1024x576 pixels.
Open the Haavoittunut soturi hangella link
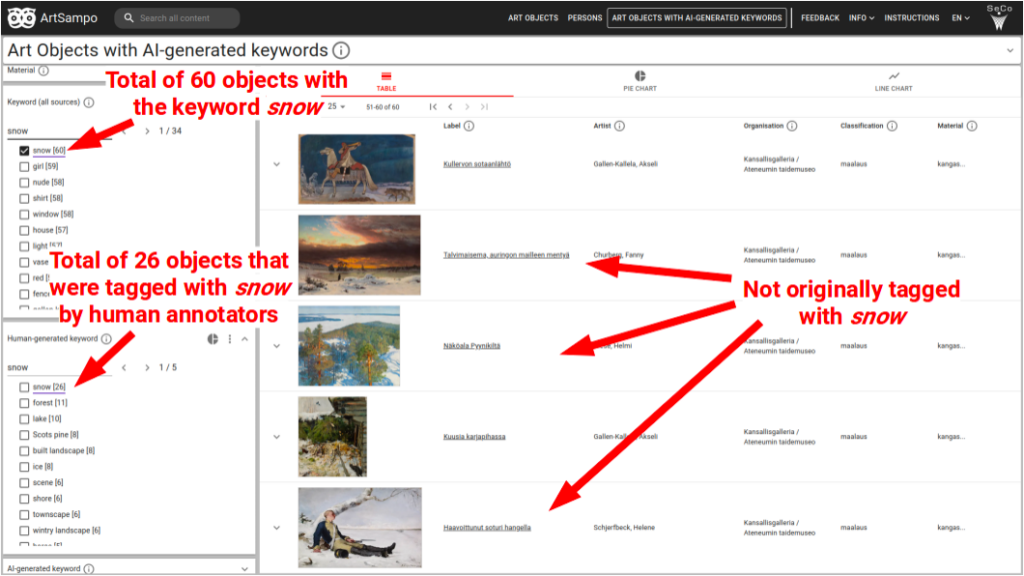pyautogui.click(x=487, y=527)
